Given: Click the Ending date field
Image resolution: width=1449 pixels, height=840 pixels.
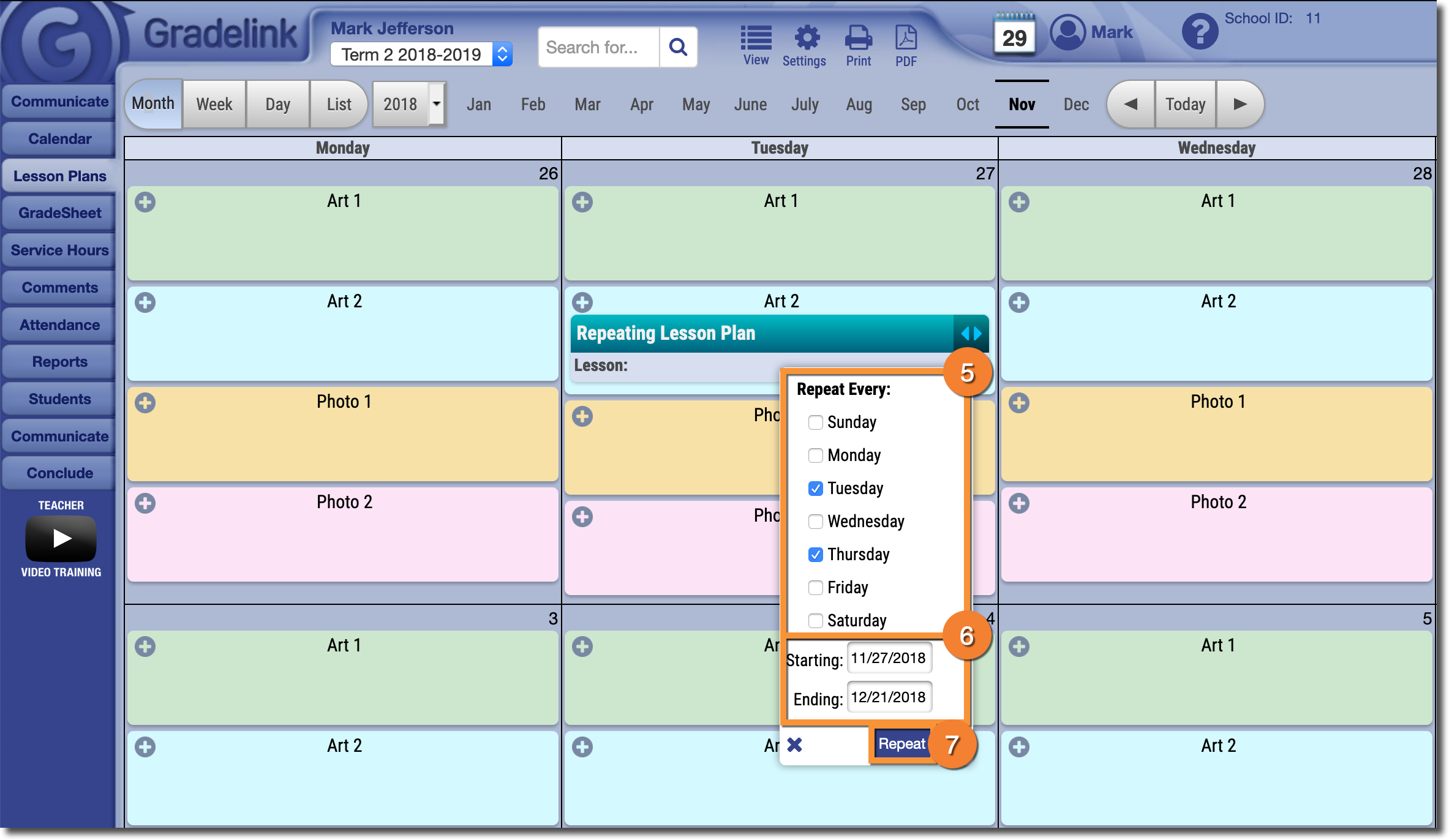Looking at the screenshot, I should [x=889, y=697].
